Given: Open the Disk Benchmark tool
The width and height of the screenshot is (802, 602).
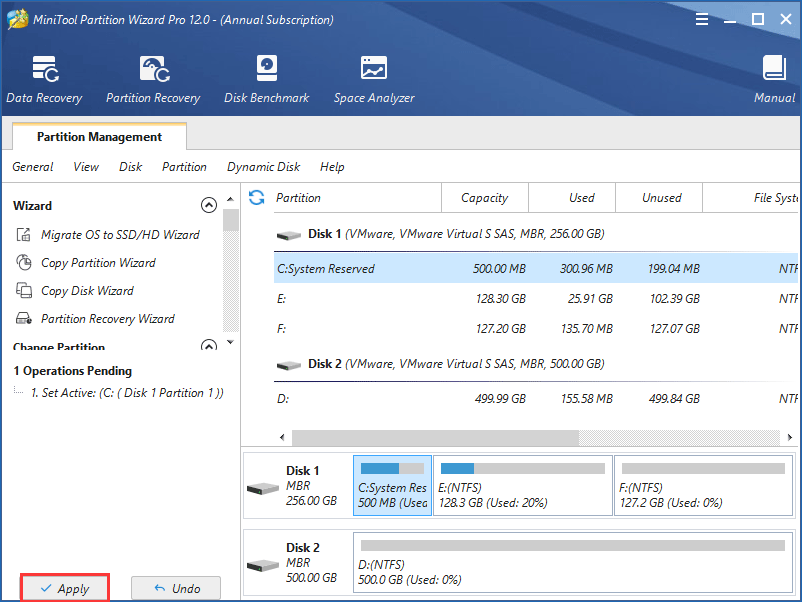Looking at the screenshot, I should click(x=266, y=78).
